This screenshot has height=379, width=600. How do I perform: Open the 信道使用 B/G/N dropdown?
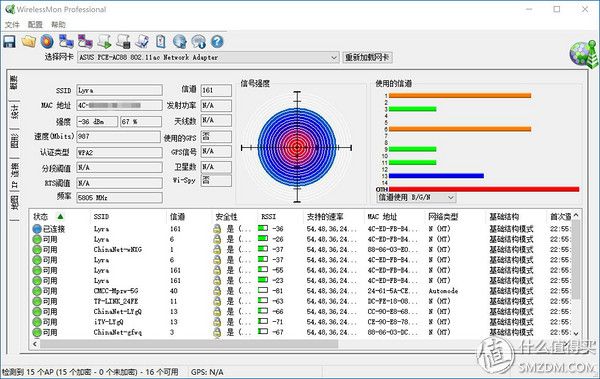tap(451, 198)
